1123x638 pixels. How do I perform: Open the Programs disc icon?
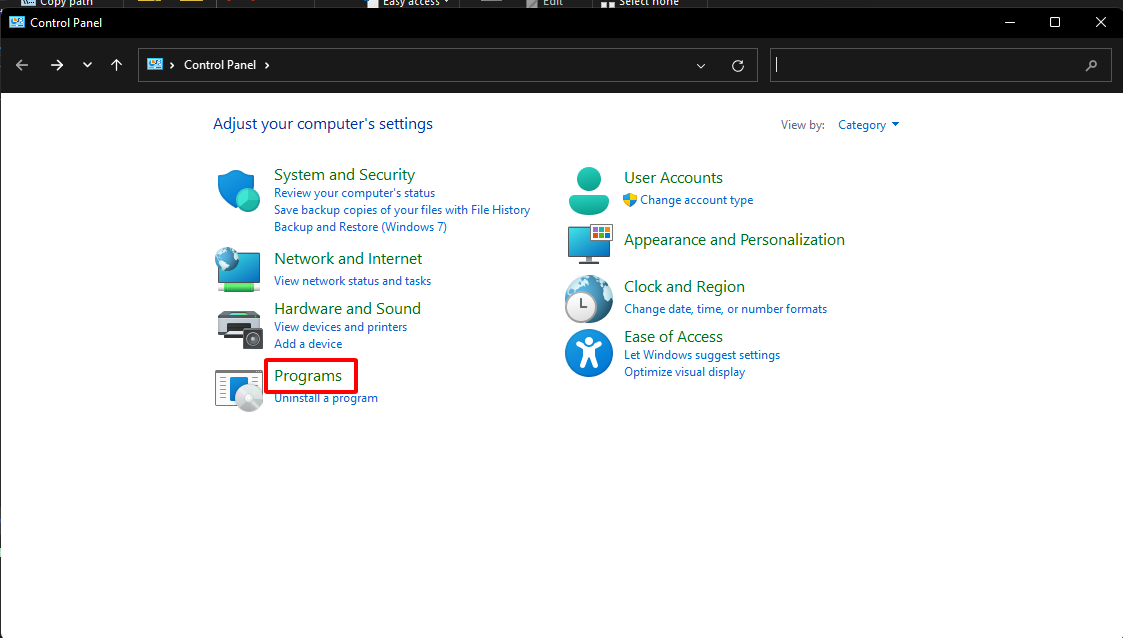(x=238, y=390)
